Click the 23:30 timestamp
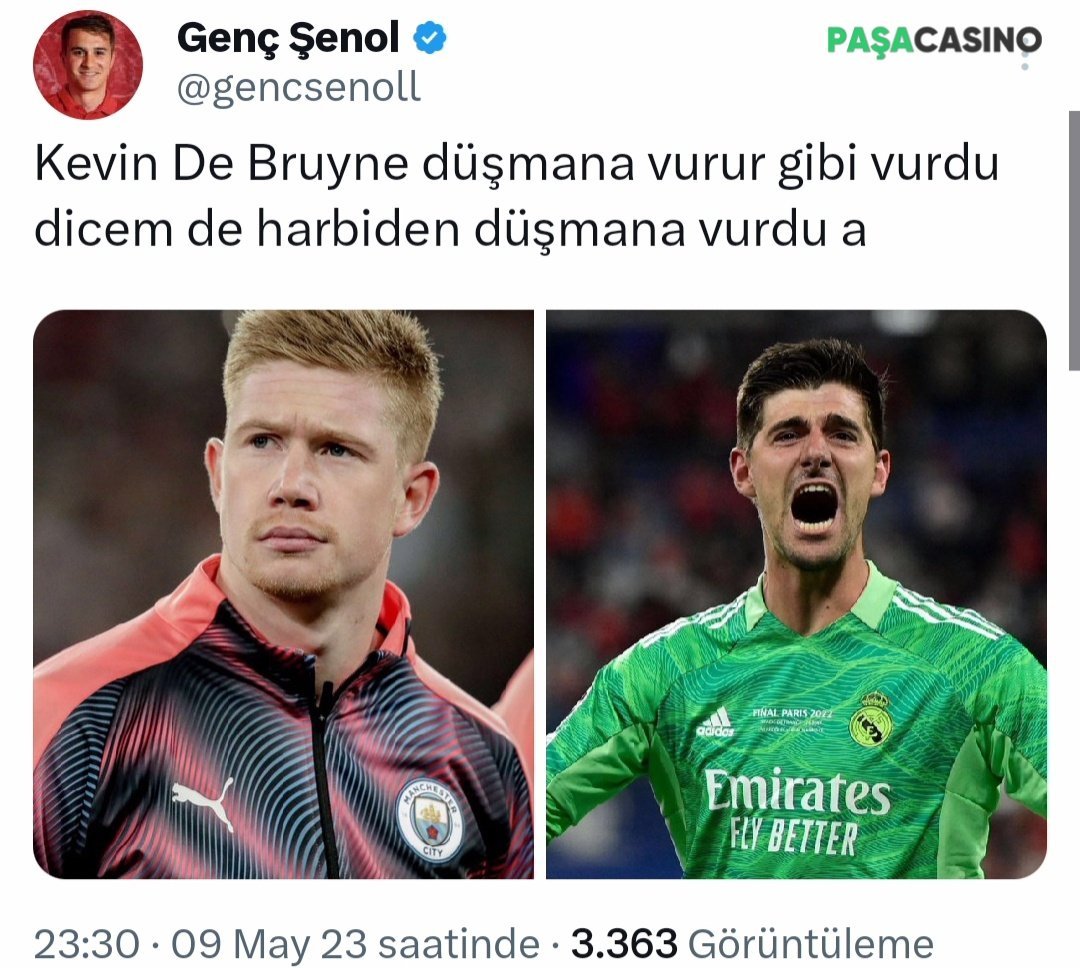Viewport: 1080px width, 968px height. 87,944
